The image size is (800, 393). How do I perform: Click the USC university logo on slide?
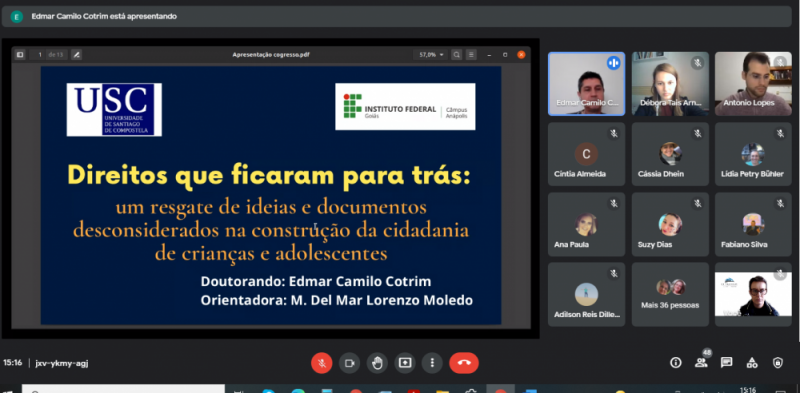(114, 110)
